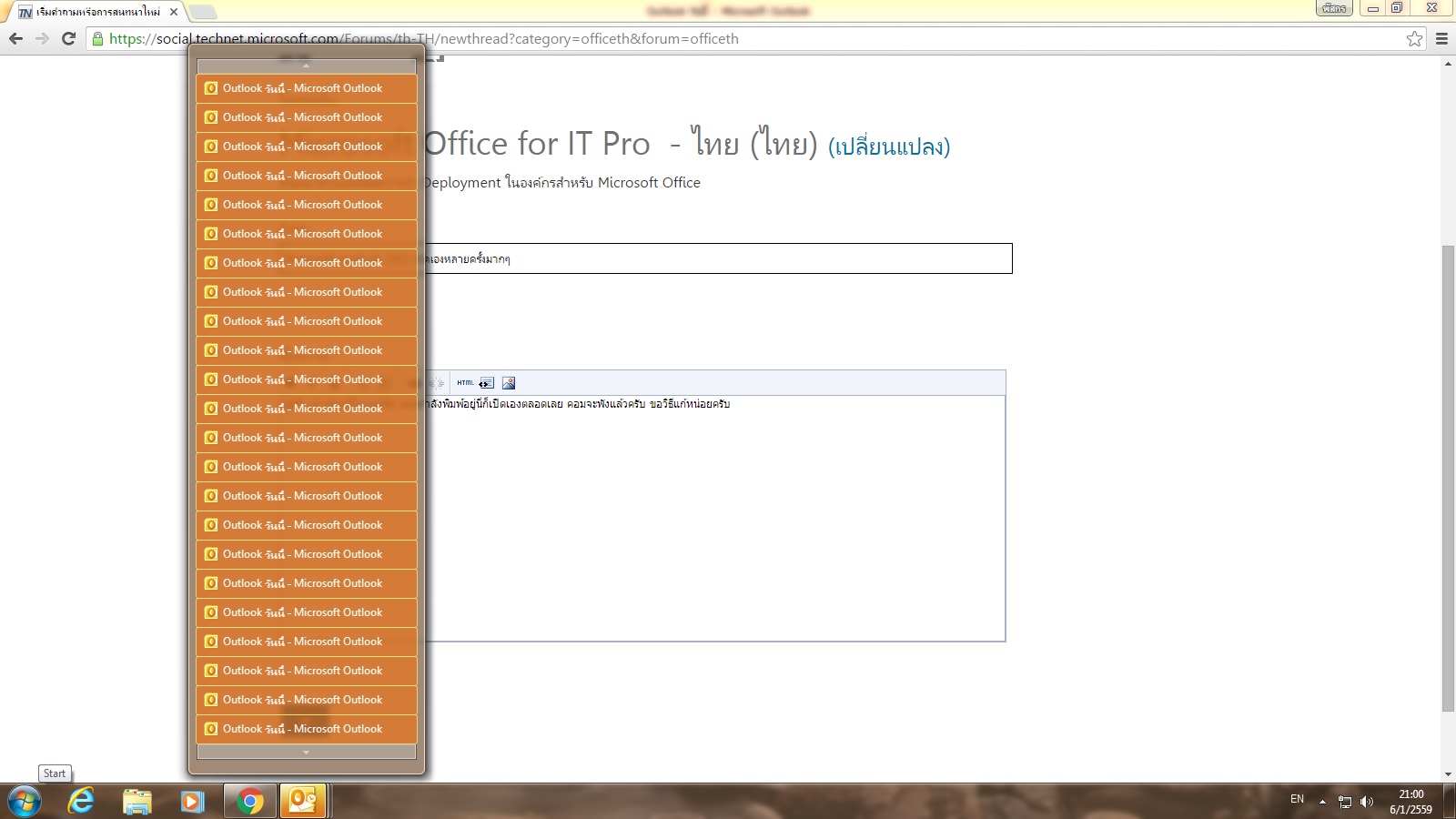Click inside the message body editor
The height and width of the screenshot is (819, 1456).
pos(715,519)
